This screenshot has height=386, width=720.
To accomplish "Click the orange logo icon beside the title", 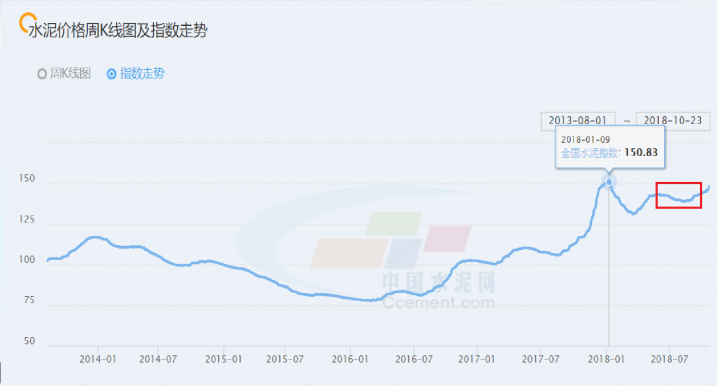I will click(x=27, y=22).
